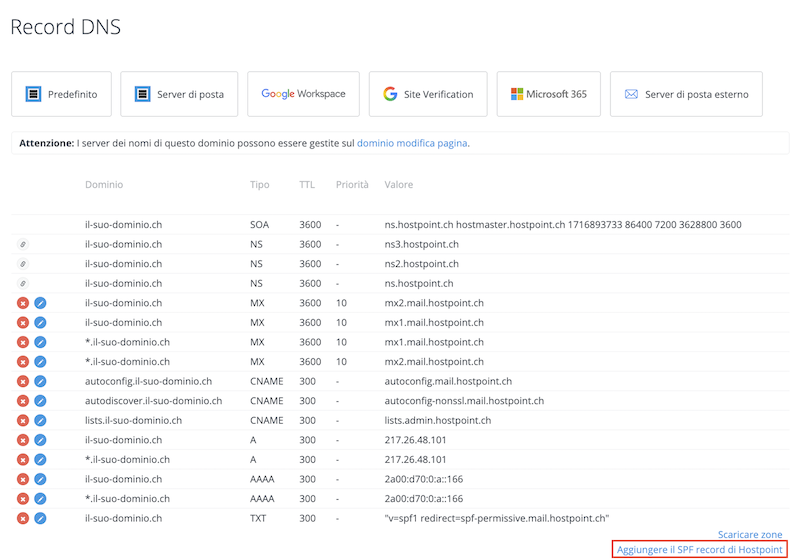800x559 pixels.
Task: Open the Google Site Verification preset
Action: (x=428, y=94)
